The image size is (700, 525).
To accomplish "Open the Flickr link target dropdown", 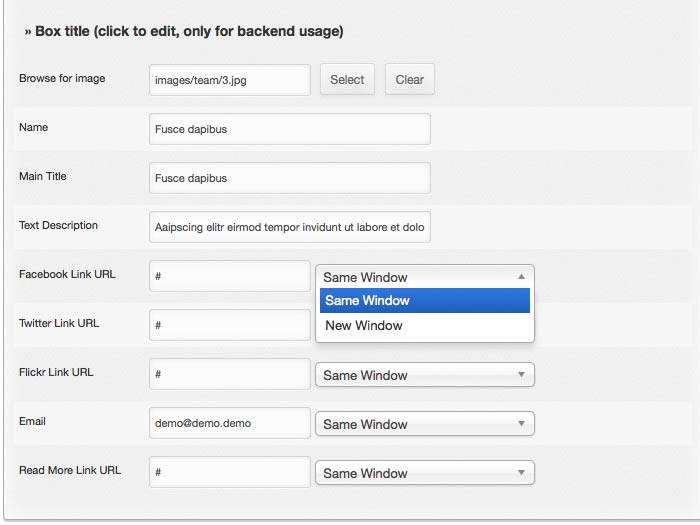I will point(424,375).
